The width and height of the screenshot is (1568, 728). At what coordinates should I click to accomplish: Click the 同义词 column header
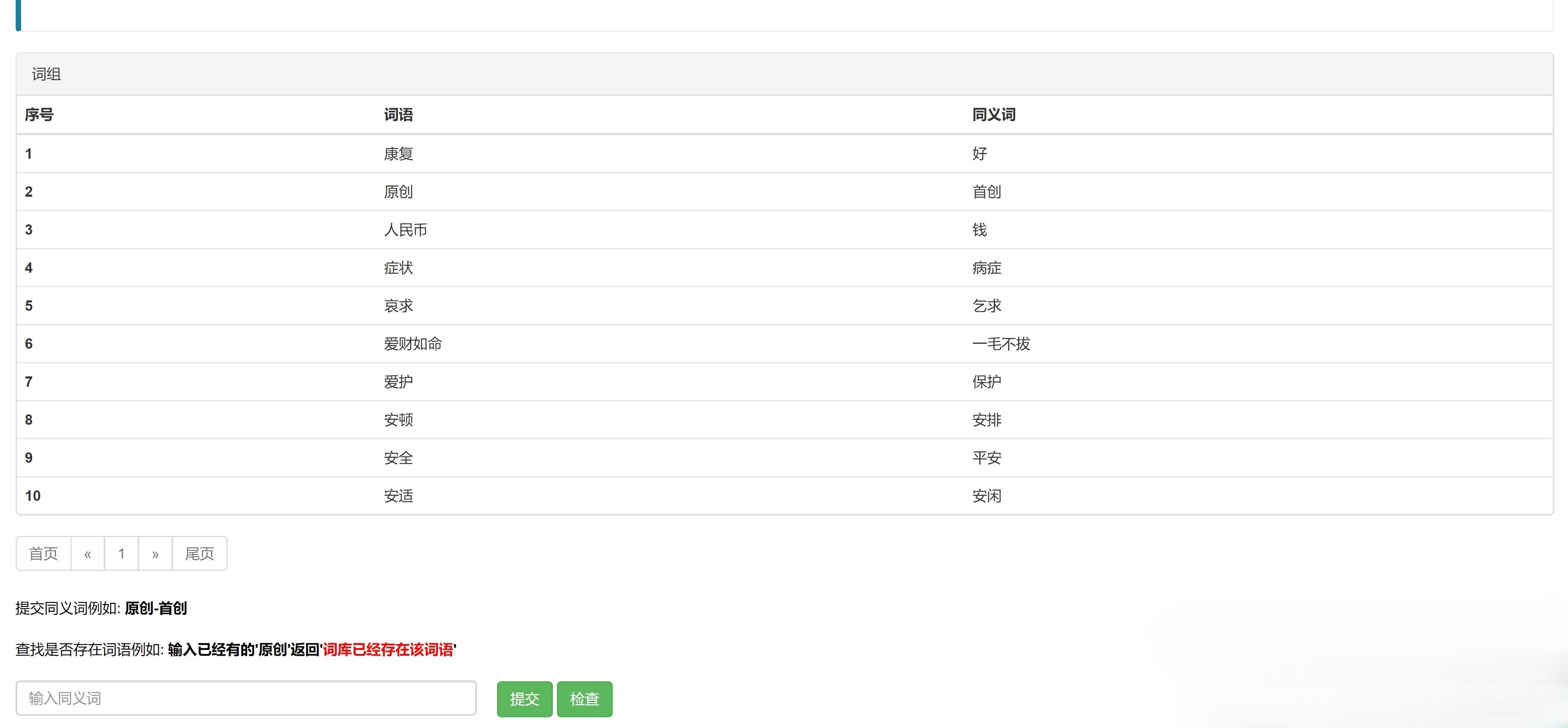(x=993, y=114)
